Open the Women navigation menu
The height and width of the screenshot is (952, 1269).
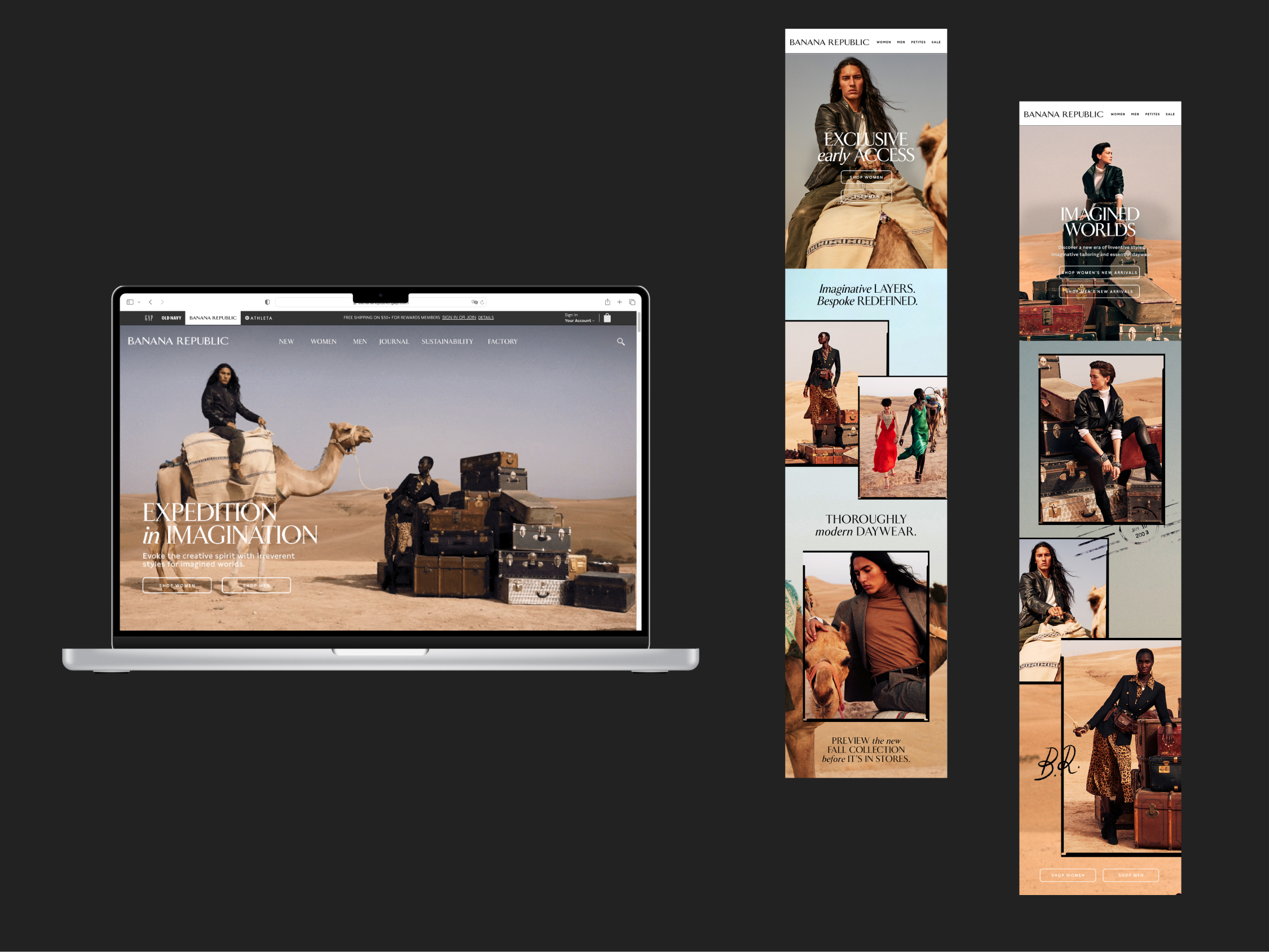(324, 341)
